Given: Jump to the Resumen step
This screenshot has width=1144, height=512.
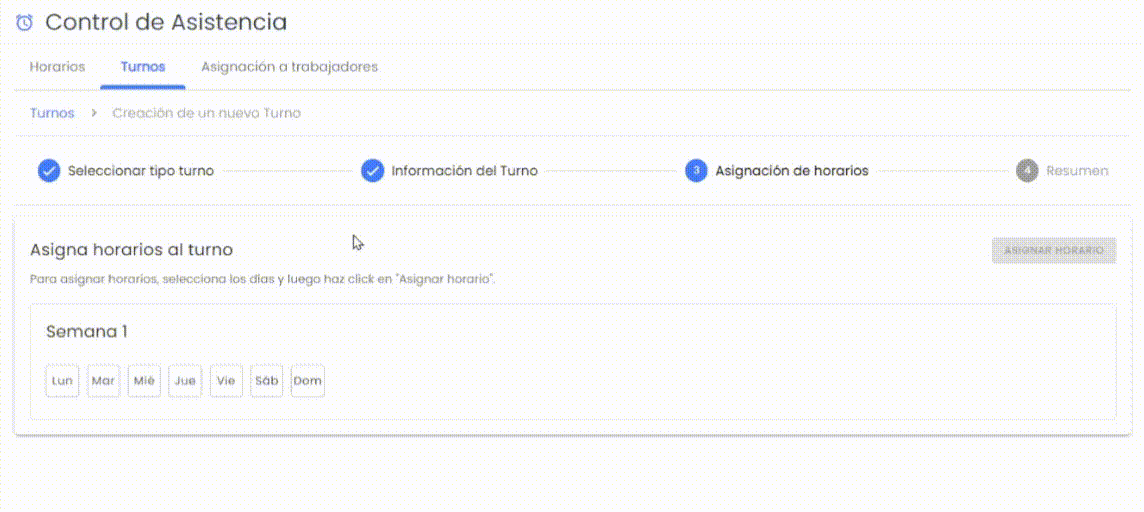Looking at the screenshot, I should tap(1078, 171).
